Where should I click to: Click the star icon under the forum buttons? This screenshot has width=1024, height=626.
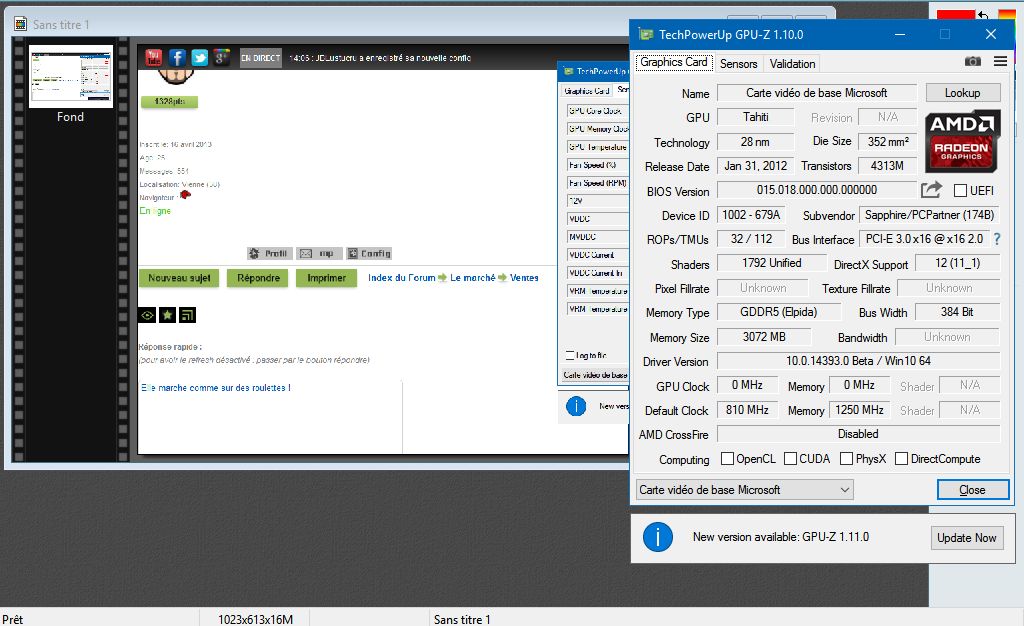click(x=167, y=315)
